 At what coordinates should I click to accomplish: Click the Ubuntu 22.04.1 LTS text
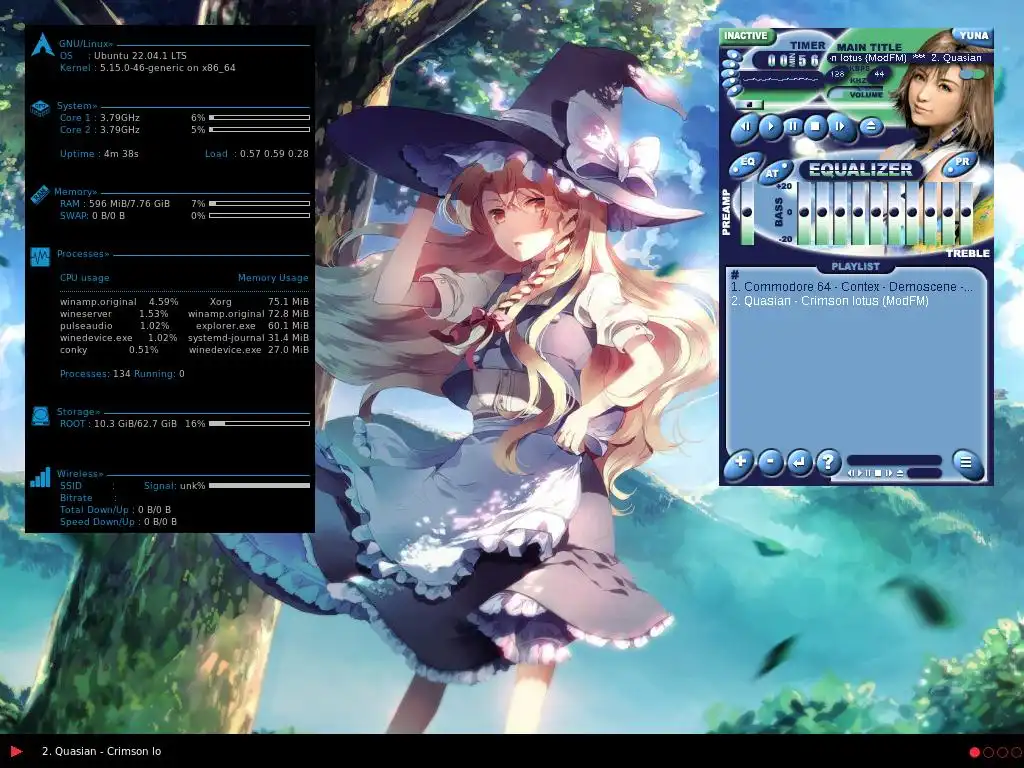coord(140,56)
